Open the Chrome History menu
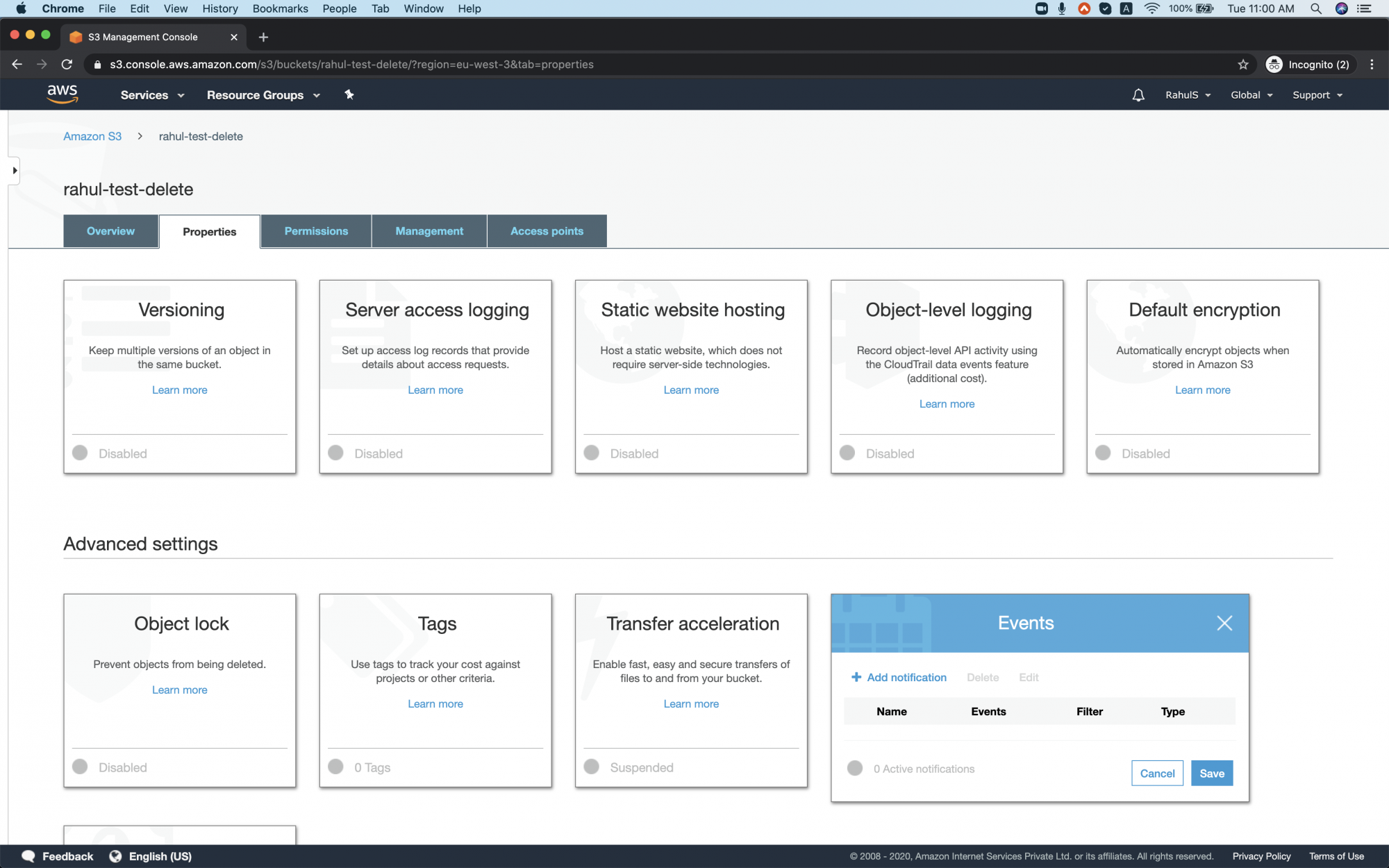 219,8
